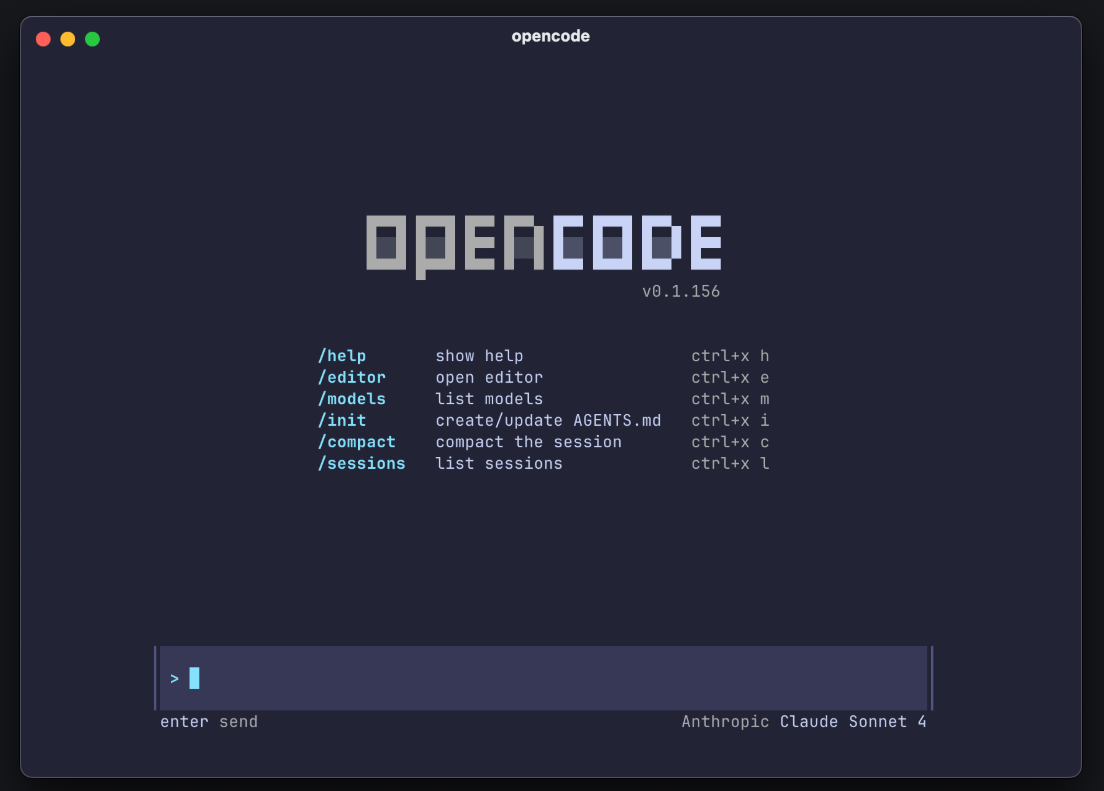Close the opencode window with red button
This screenshot has height=791, width=1104.
44,39
